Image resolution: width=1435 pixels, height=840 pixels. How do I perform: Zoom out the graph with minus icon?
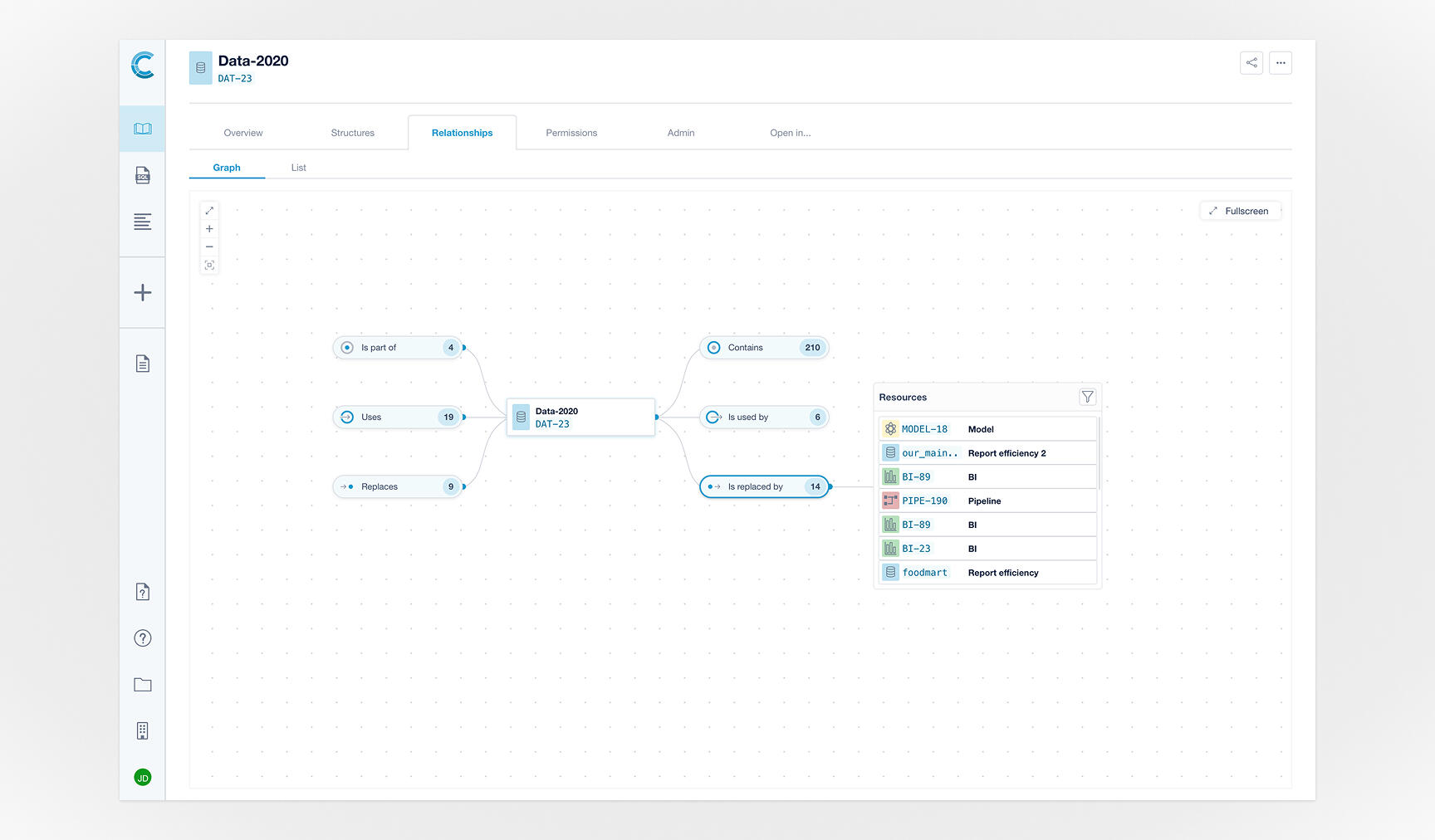[209, 247]
